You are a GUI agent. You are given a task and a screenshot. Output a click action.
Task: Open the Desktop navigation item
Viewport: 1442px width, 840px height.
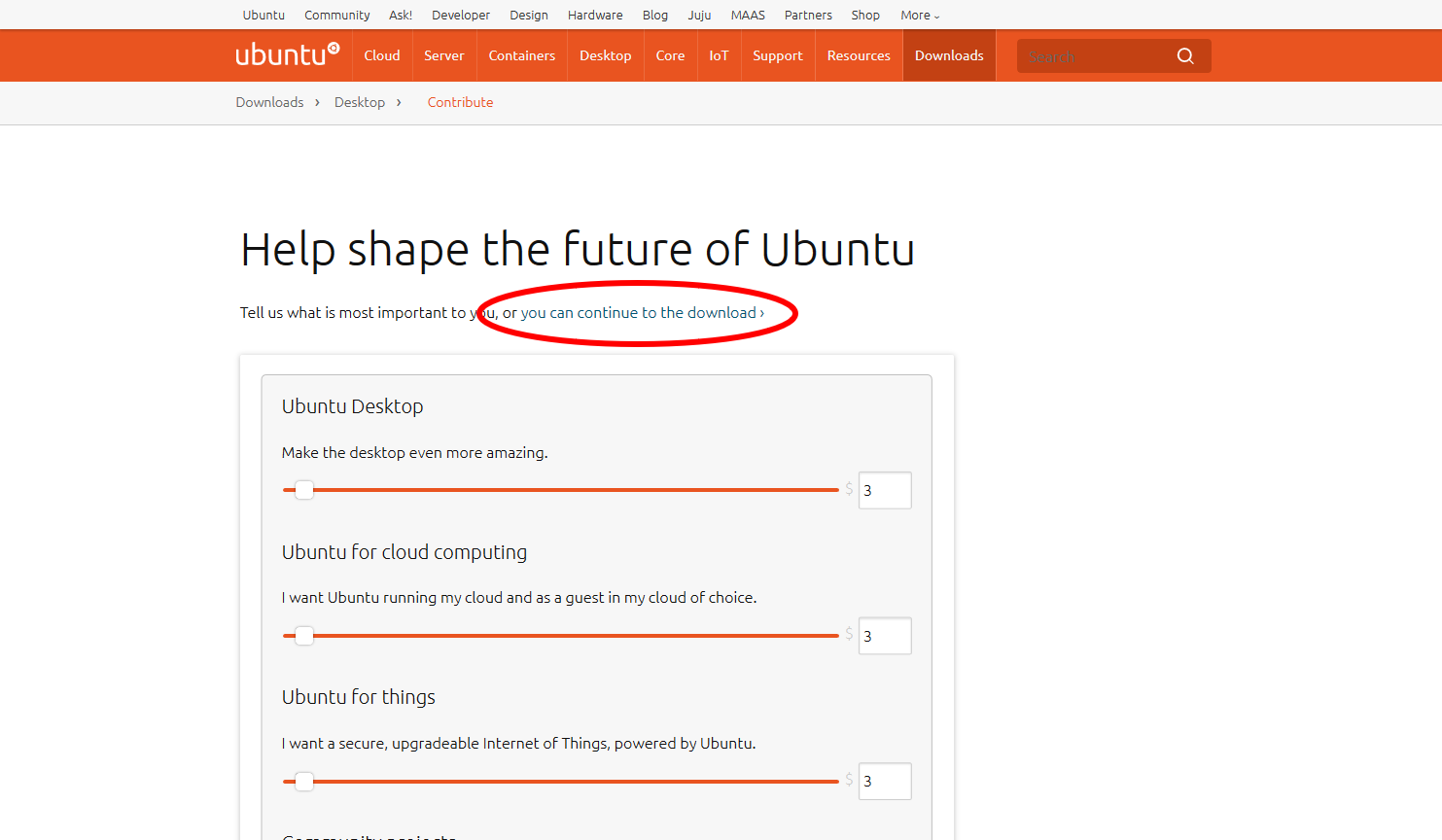pos(606,55)
